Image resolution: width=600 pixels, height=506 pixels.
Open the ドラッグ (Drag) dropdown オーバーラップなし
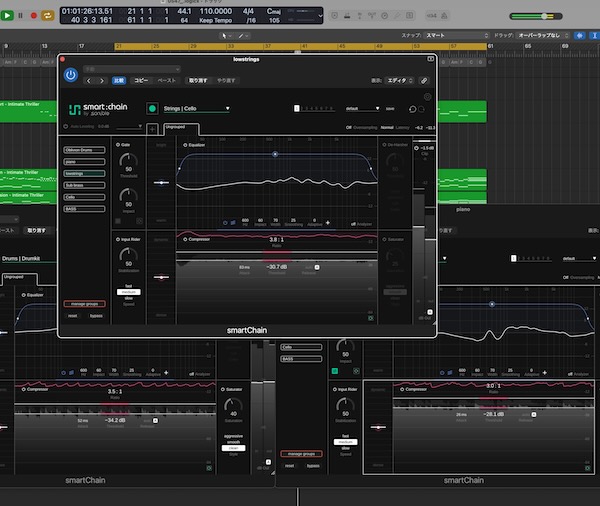543,35
